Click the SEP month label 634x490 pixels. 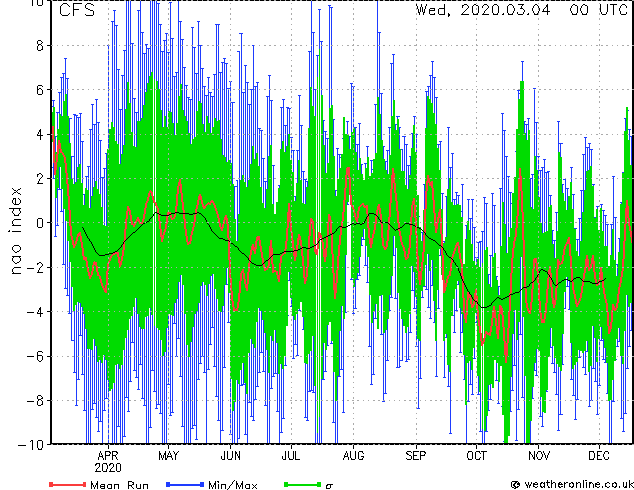coord(416,456)
